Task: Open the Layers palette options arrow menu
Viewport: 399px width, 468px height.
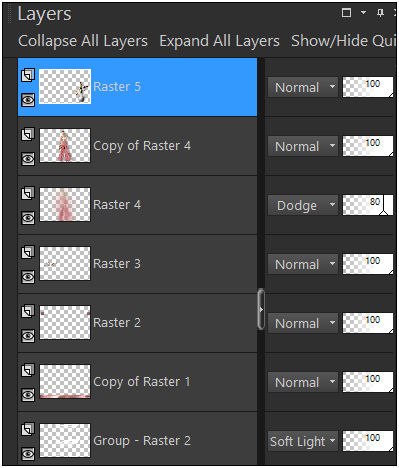Action: click(x=363, y=13)
